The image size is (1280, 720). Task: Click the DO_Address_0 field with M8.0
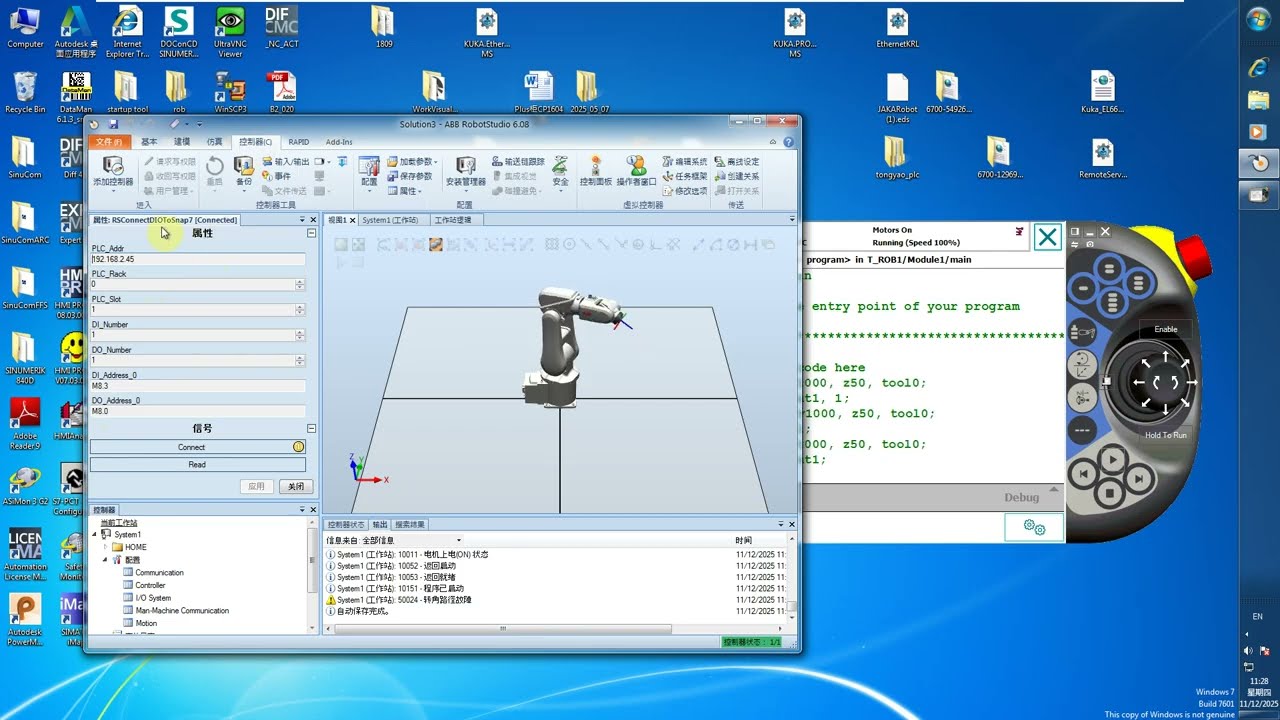pos(198,411)
